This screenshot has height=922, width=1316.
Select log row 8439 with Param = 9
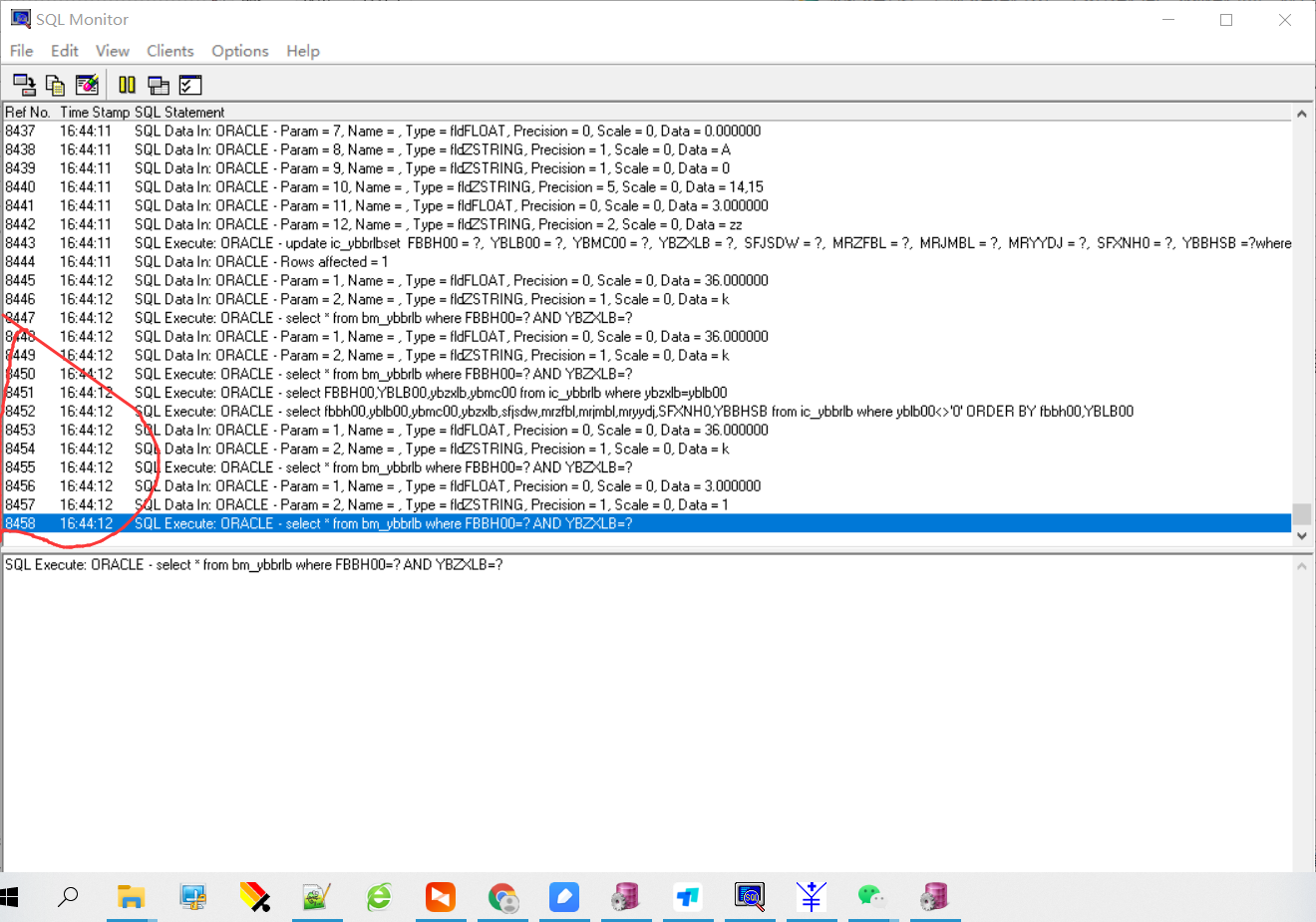coord(648,168)
